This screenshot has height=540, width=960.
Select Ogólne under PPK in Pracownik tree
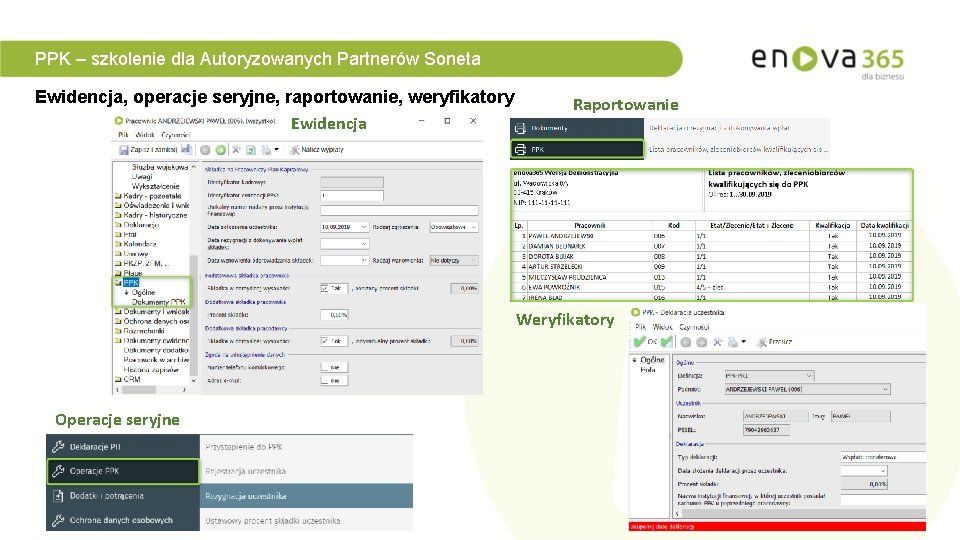point(143,293)
